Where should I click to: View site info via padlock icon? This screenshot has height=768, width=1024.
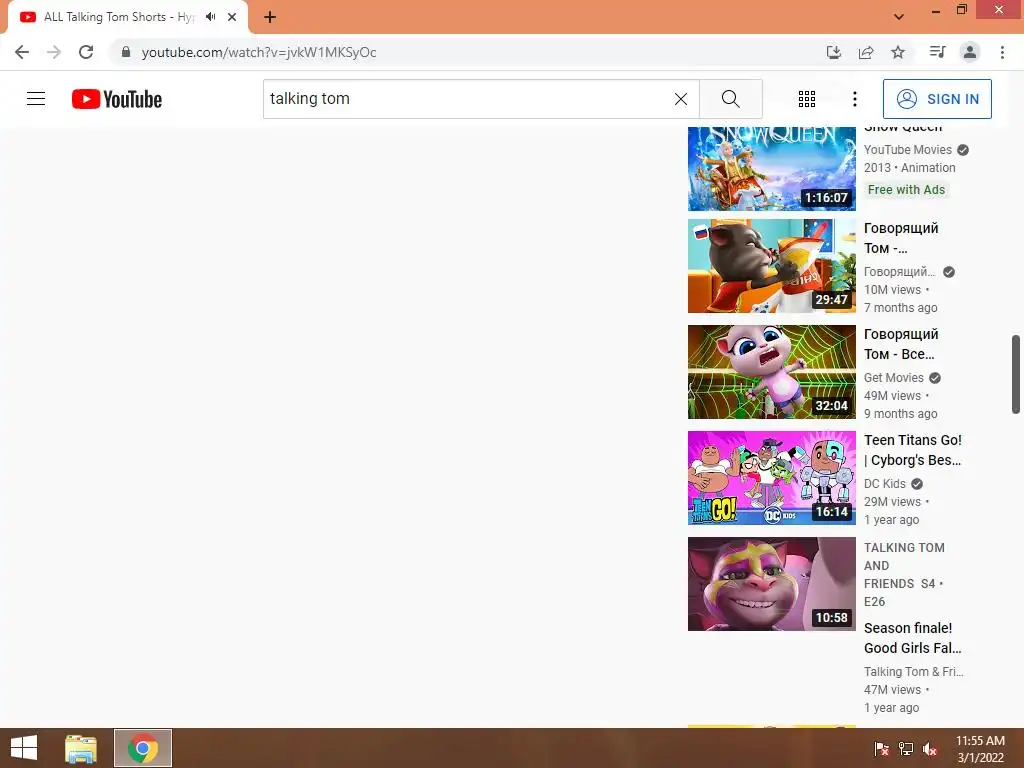pyautogui.click(x=126, y=52)
